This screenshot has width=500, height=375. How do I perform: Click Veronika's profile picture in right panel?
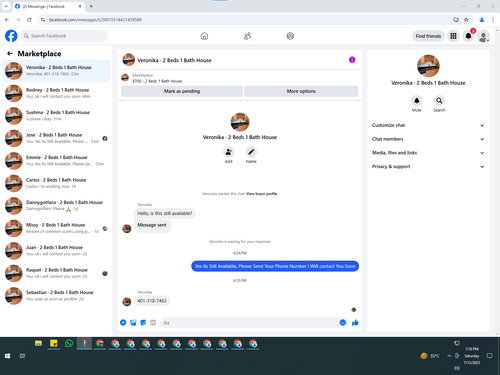click(x=428, y=66)
